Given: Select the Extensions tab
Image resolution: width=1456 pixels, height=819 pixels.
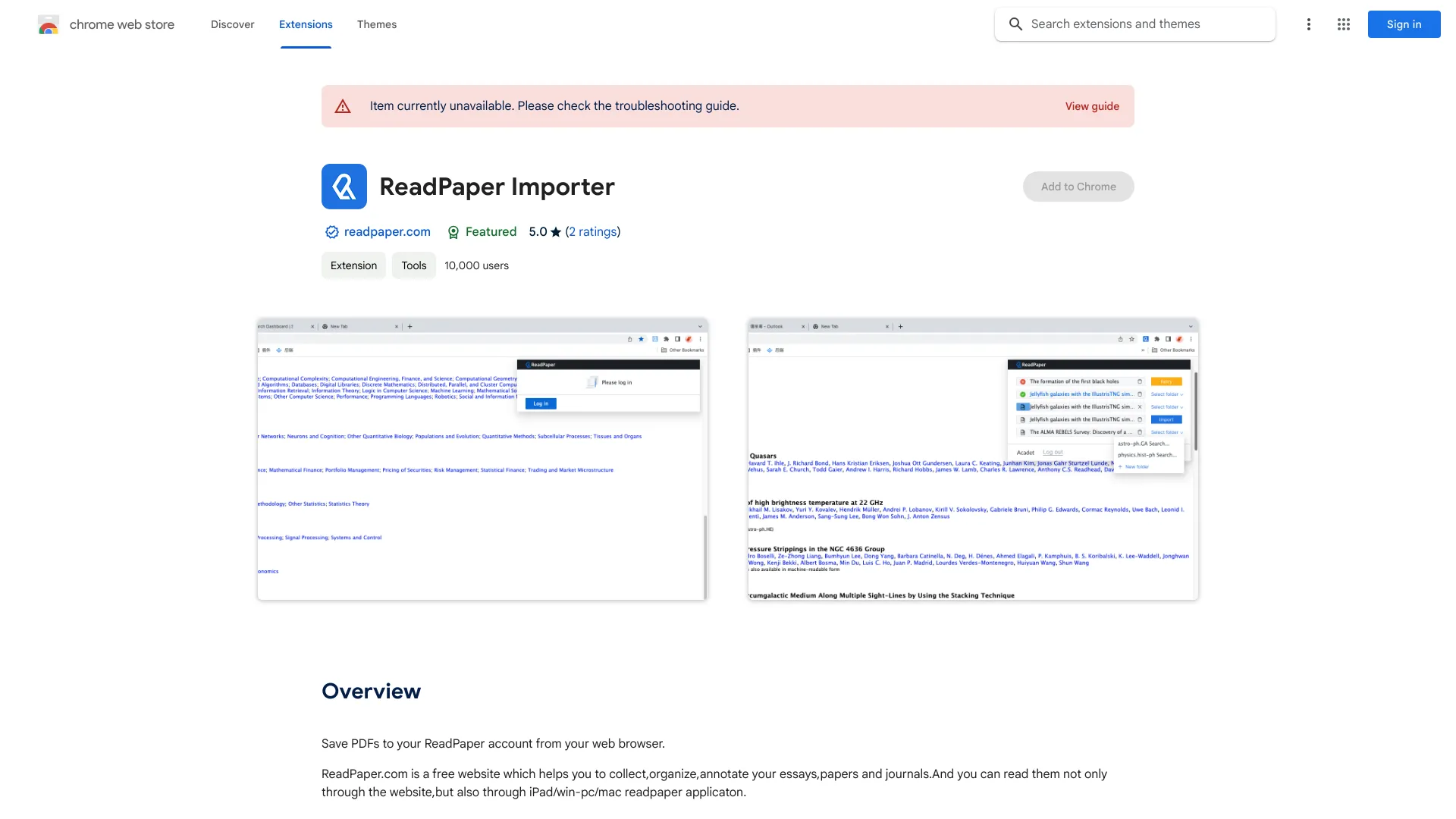Looking at the screenshot, I should click(x=305, y=24).
